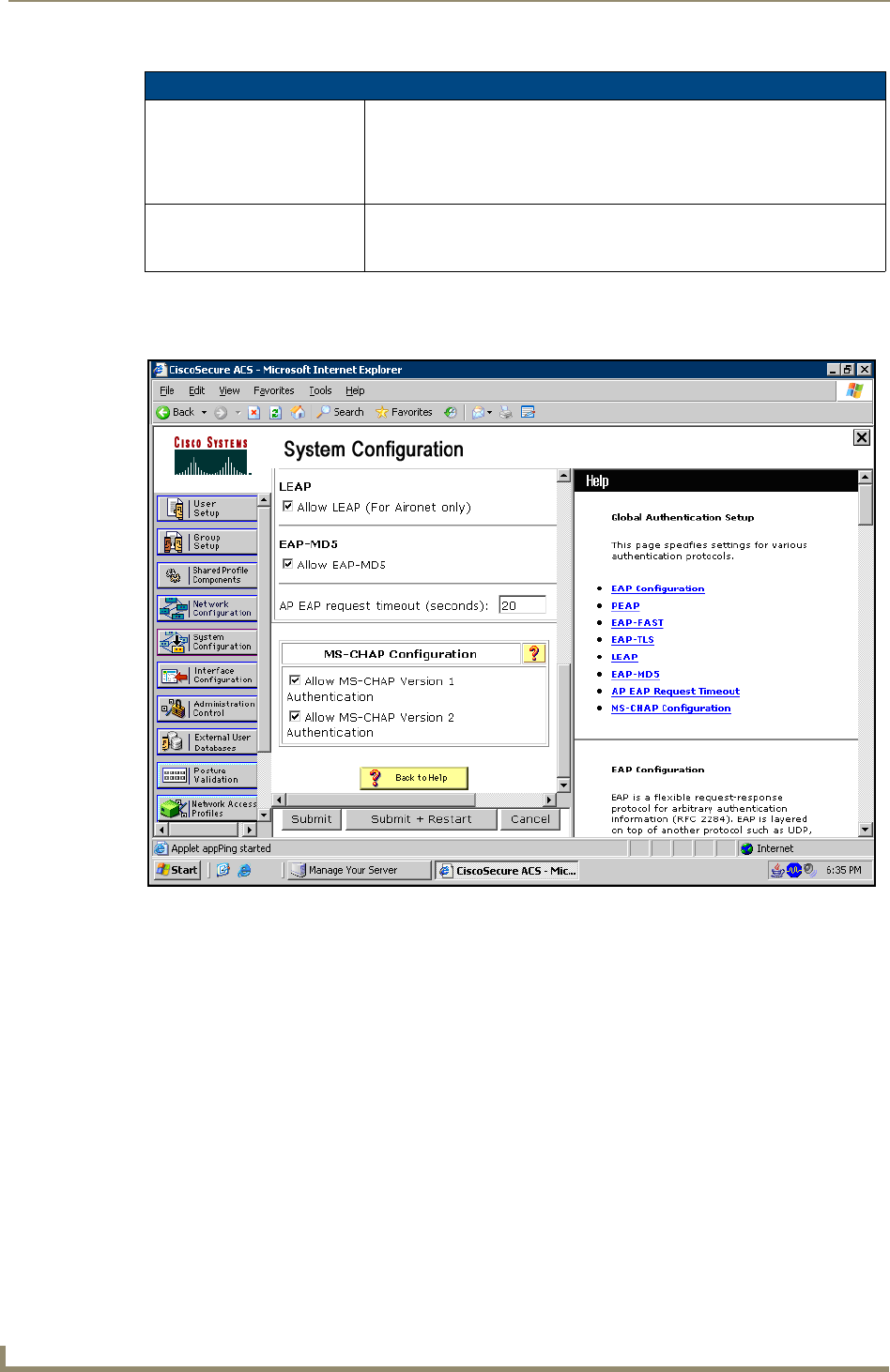Open the User Setup section
The width and height of the screenshot is (890, 1372).
207,509
